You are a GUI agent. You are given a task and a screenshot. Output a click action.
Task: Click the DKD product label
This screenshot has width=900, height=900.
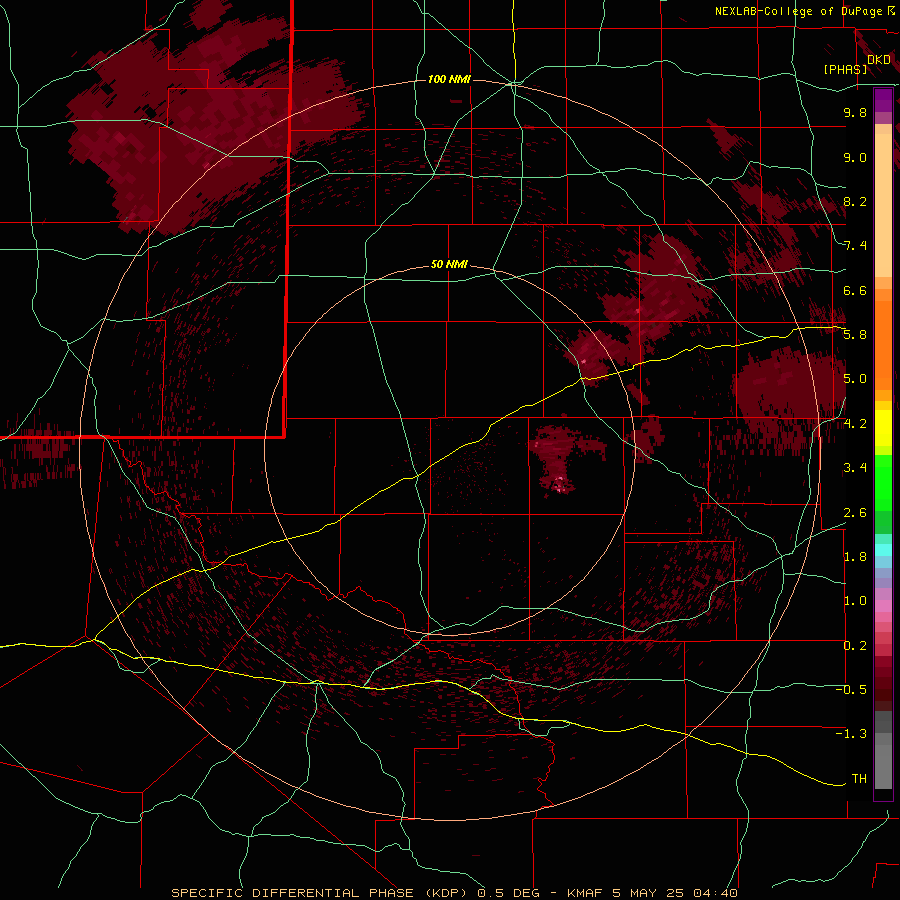(879, 59)
